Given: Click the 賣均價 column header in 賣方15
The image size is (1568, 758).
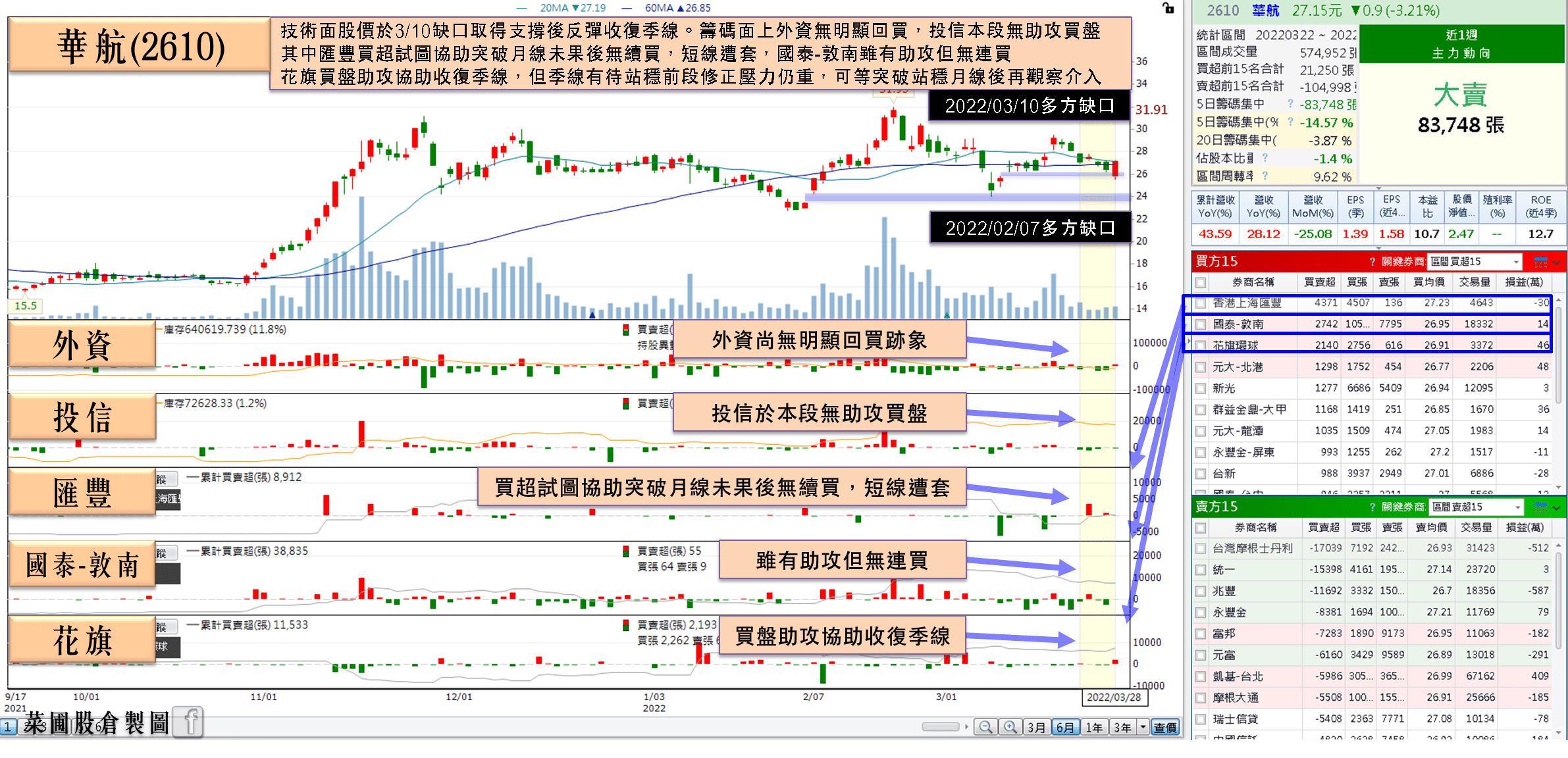Looking at the screenshot, I should tap(1430, 528).
